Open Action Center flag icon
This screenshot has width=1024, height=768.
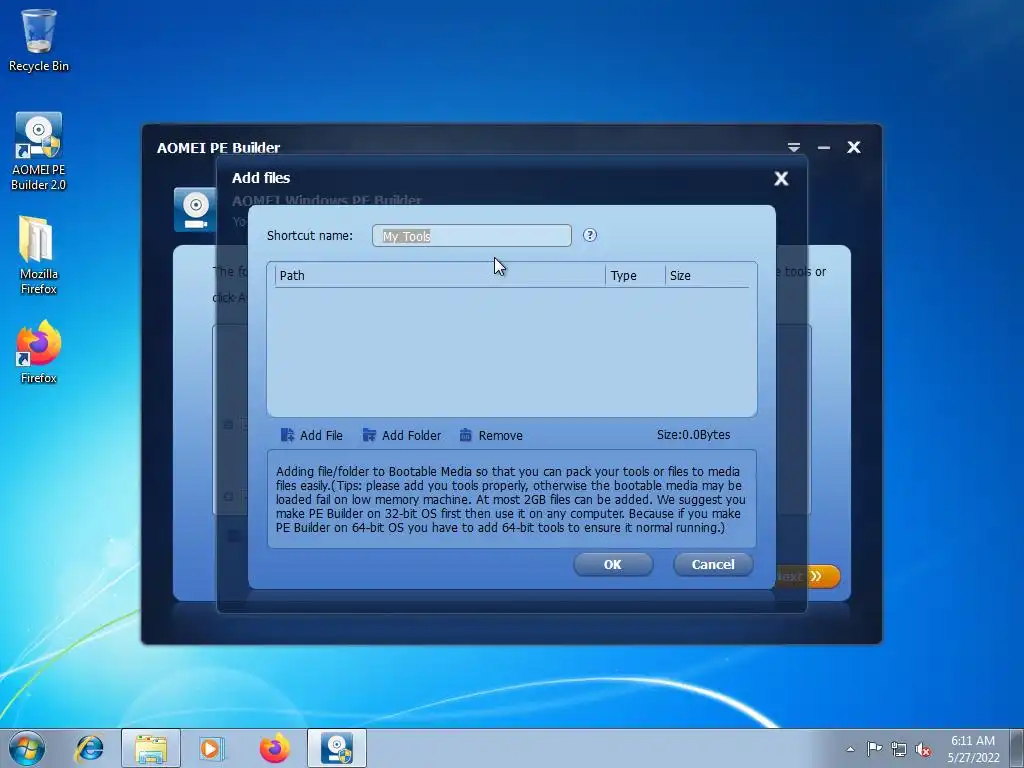point(874,749)
